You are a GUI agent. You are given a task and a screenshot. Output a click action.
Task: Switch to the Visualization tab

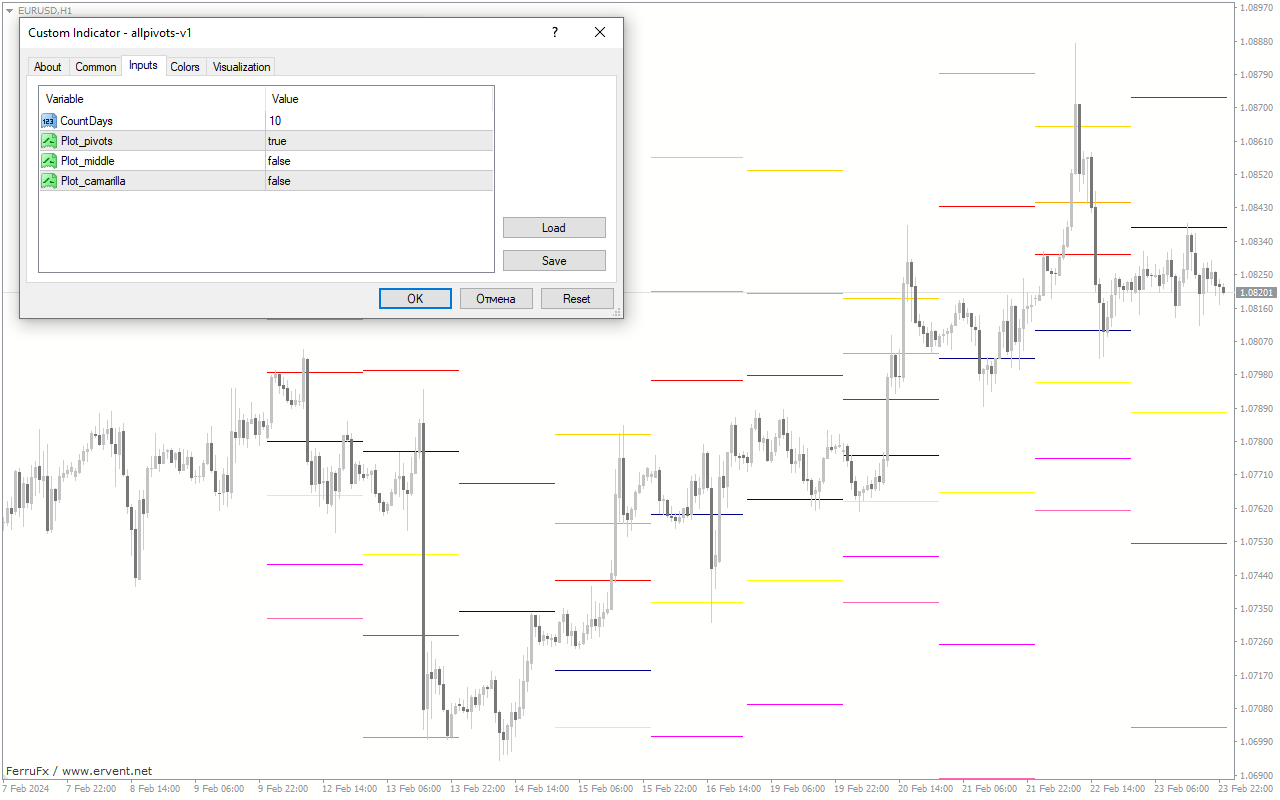241,67
